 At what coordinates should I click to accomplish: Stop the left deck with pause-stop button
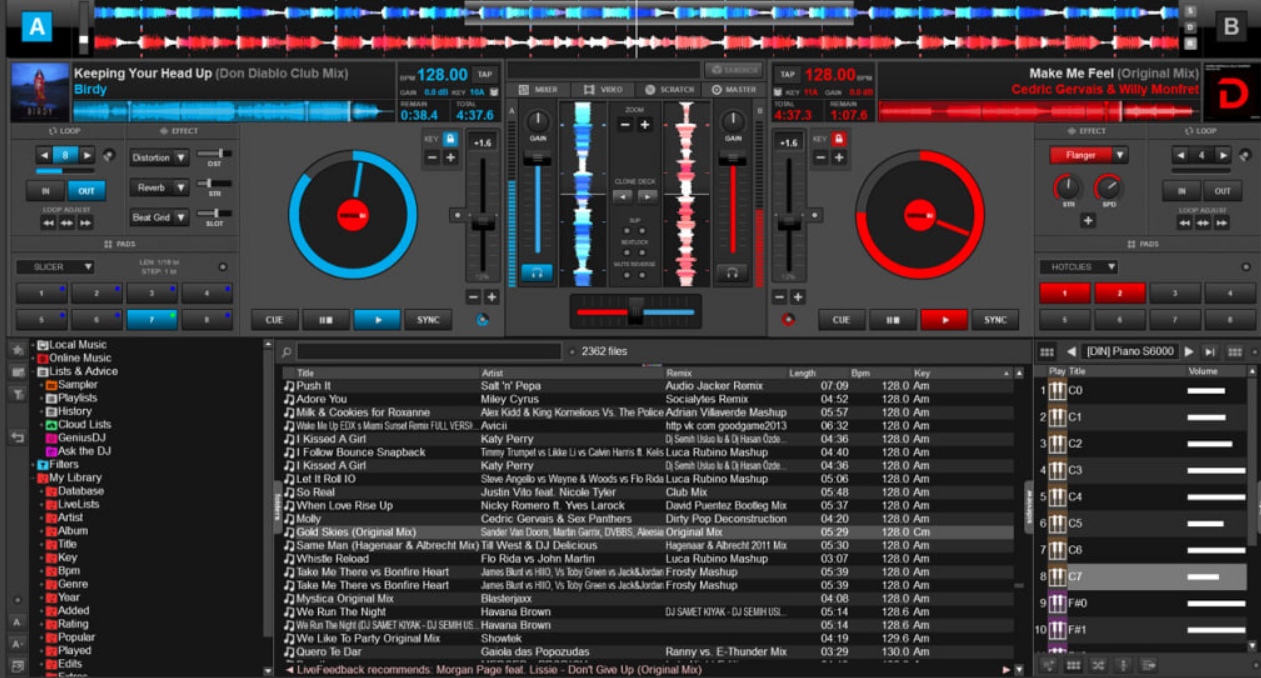[326, 320]
